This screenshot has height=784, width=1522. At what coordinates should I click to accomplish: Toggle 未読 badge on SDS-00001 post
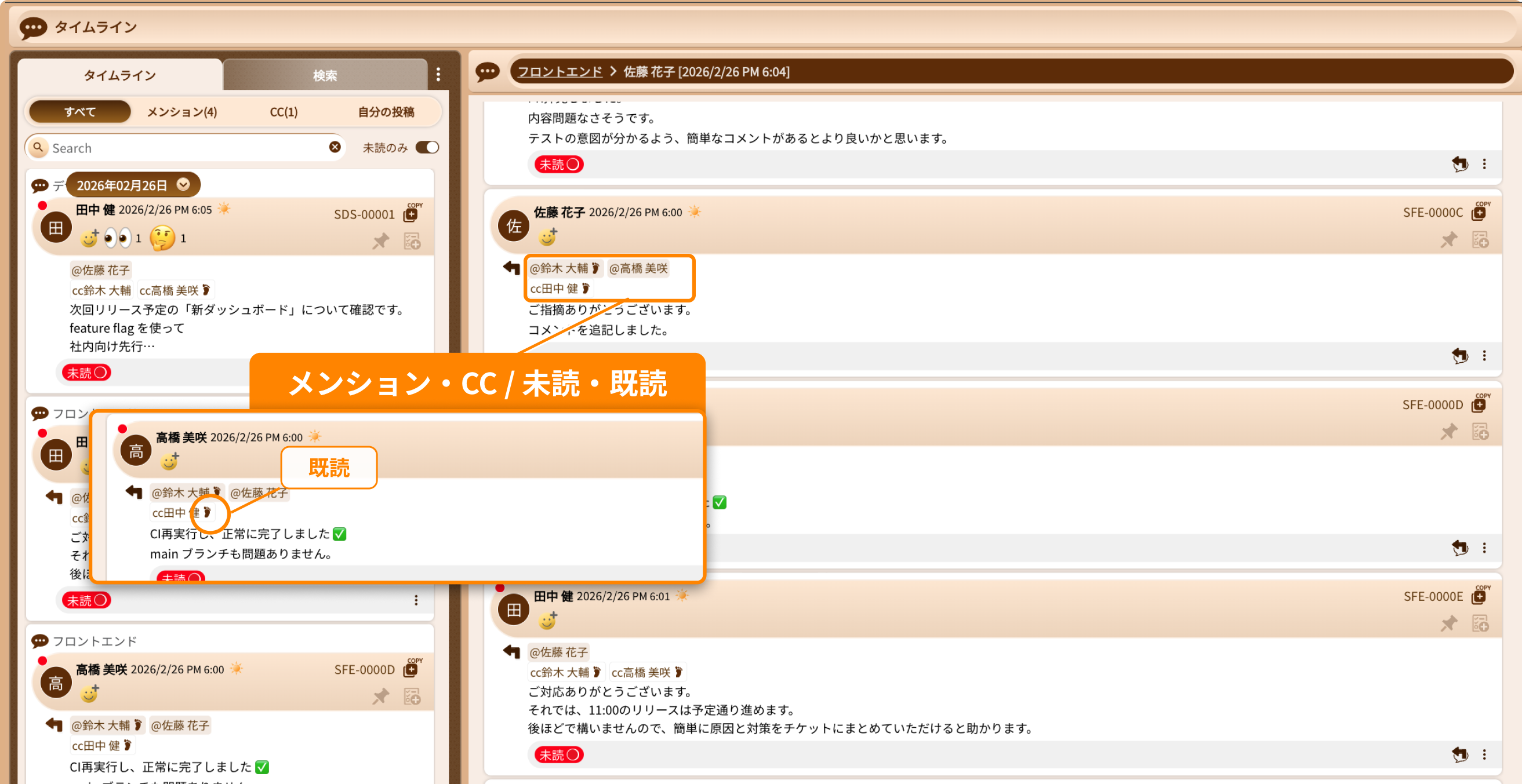(x=86, y=373)
